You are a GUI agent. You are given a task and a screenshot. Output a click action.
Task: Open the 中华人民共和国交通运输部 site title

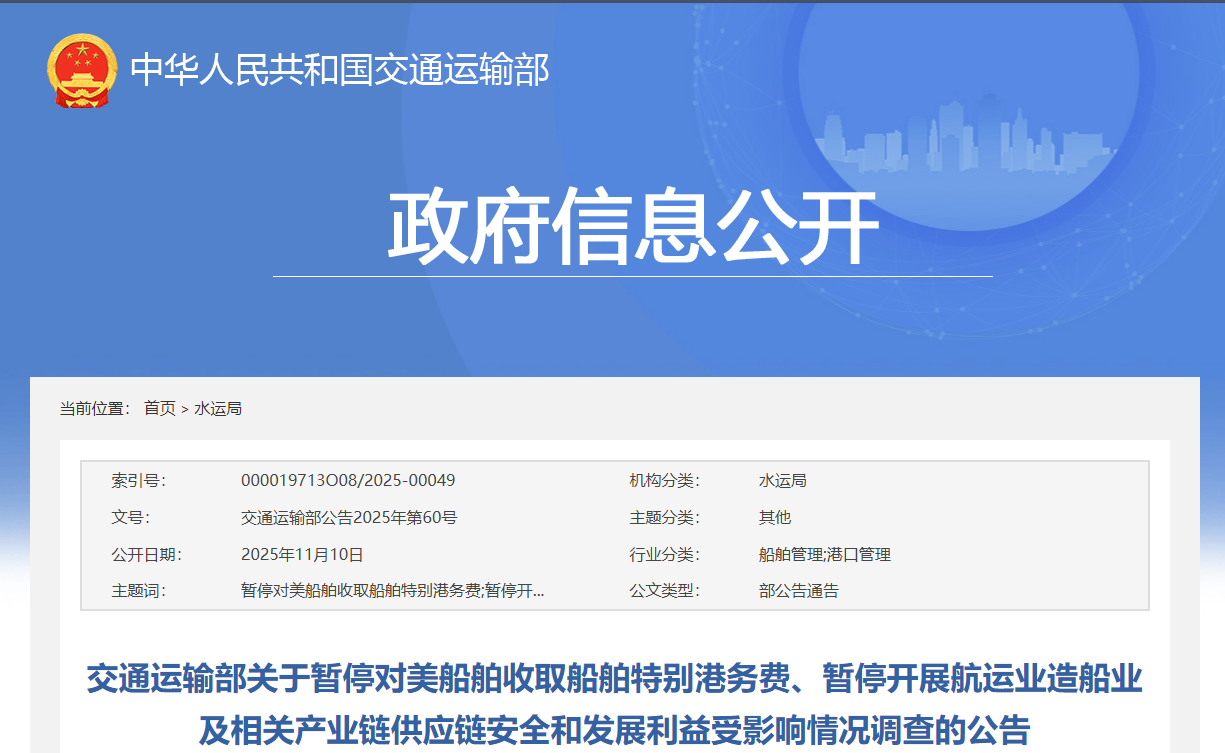(340, 70)
